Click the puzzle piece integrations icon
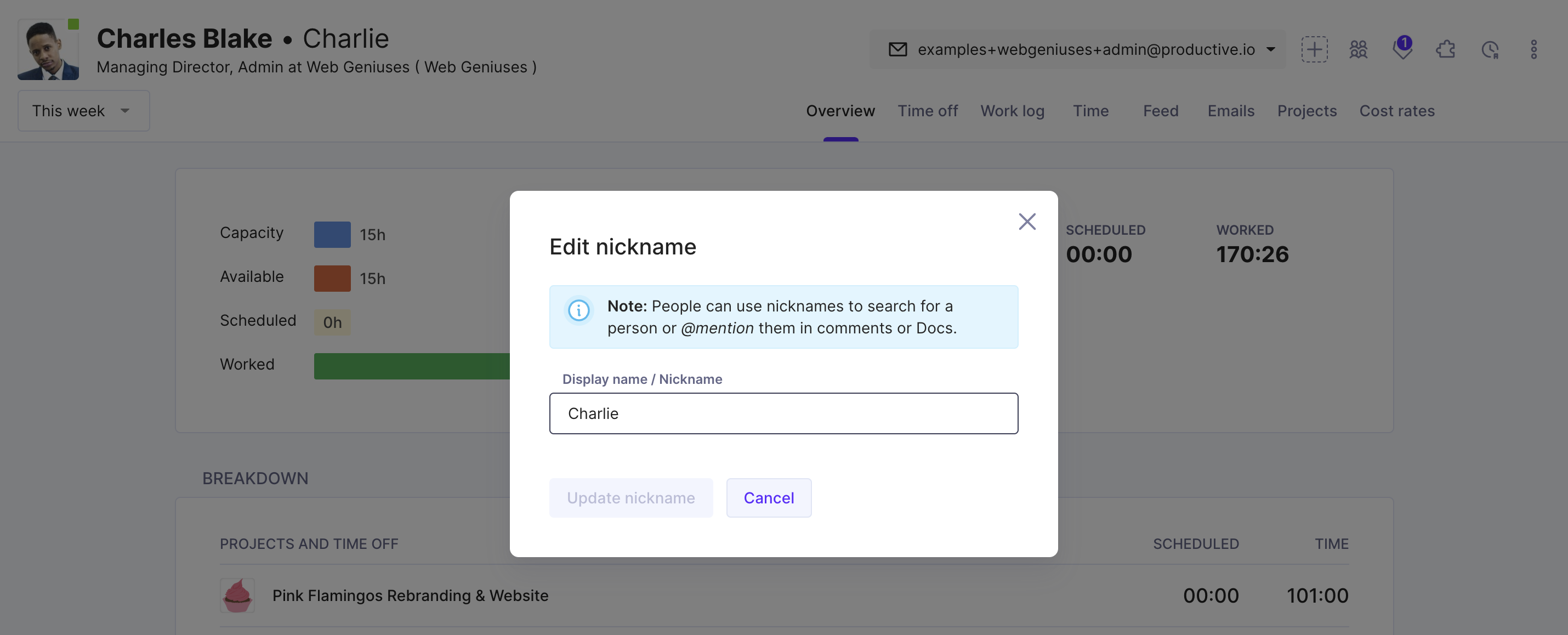This screenshot has width=1568, height=635. pos(1446,49)
